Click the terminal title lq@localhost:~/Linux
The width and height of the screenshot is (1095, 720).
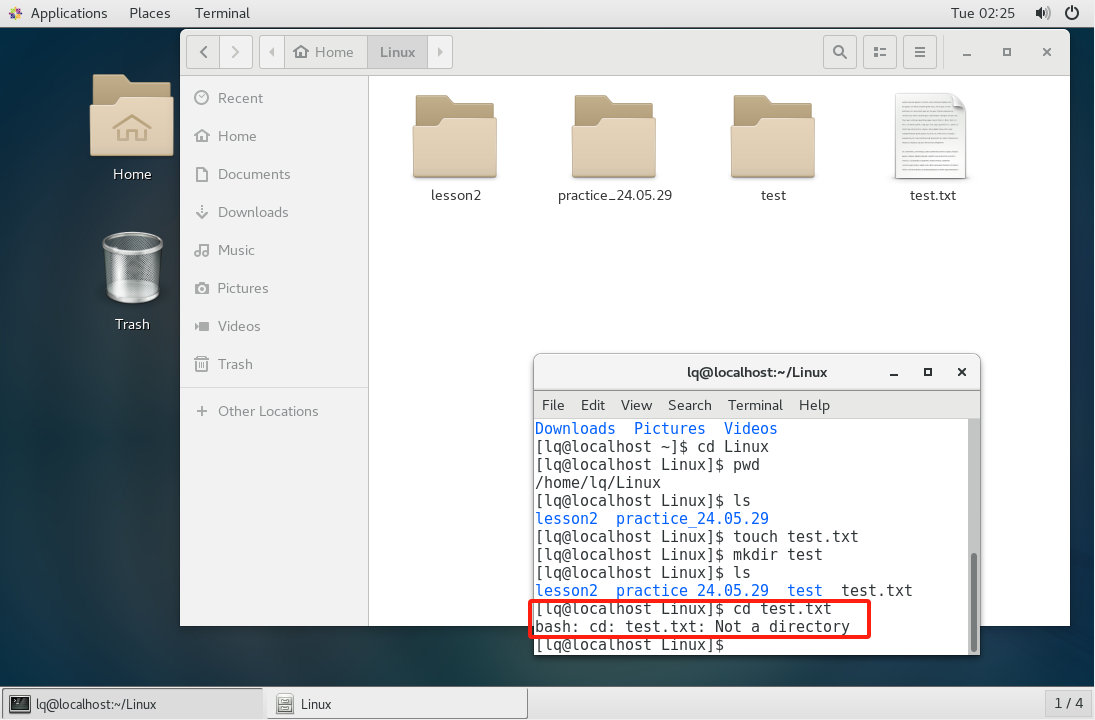[x=757, y=373]
